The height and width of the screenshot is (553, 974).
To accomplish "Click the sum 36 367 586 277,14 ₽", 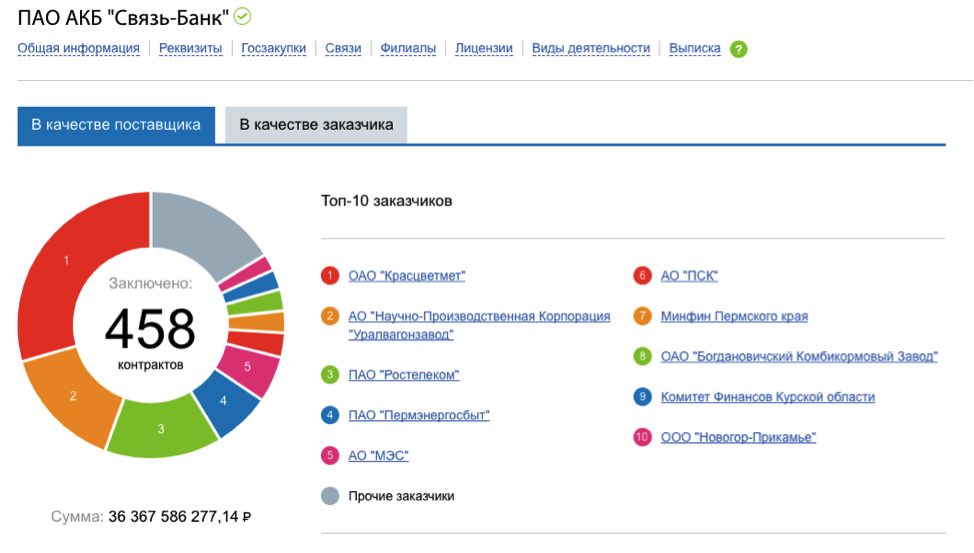I will click(x=180, y=517).
